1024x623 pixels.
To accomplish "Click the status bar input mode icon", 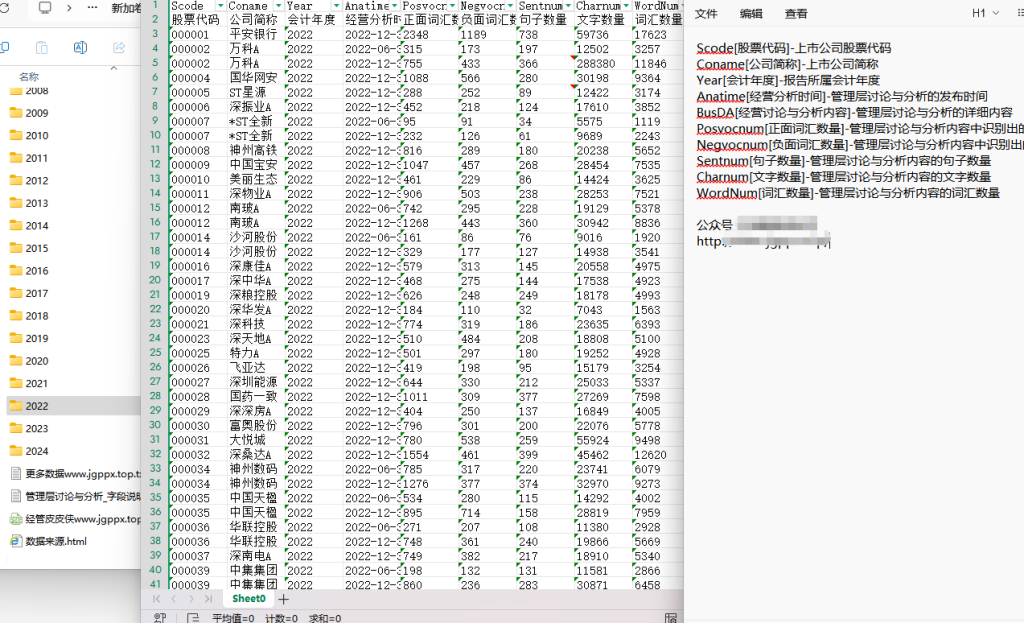I will [160, 618].
